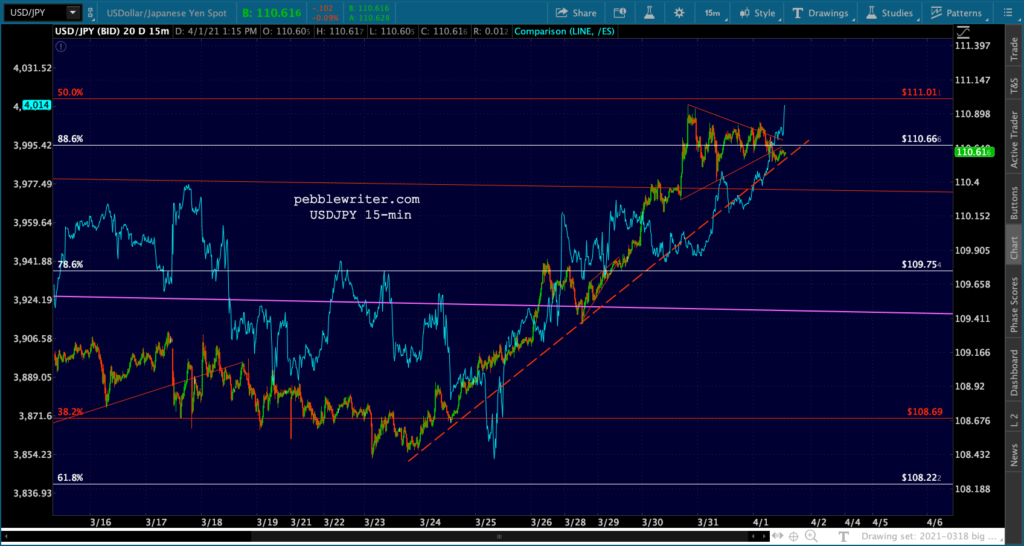Select the 38.2% Fibonacci level label
Screen dimensions: 1024x546
71,412
